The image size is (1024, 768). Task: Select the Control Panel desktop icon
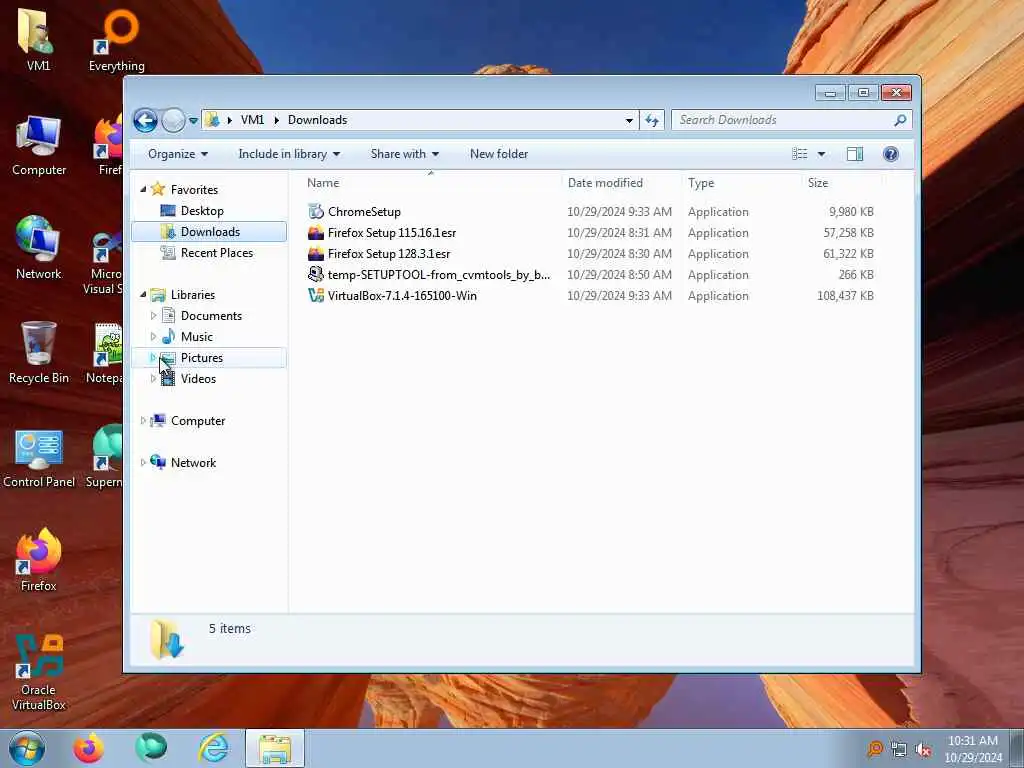click(39, 458)
